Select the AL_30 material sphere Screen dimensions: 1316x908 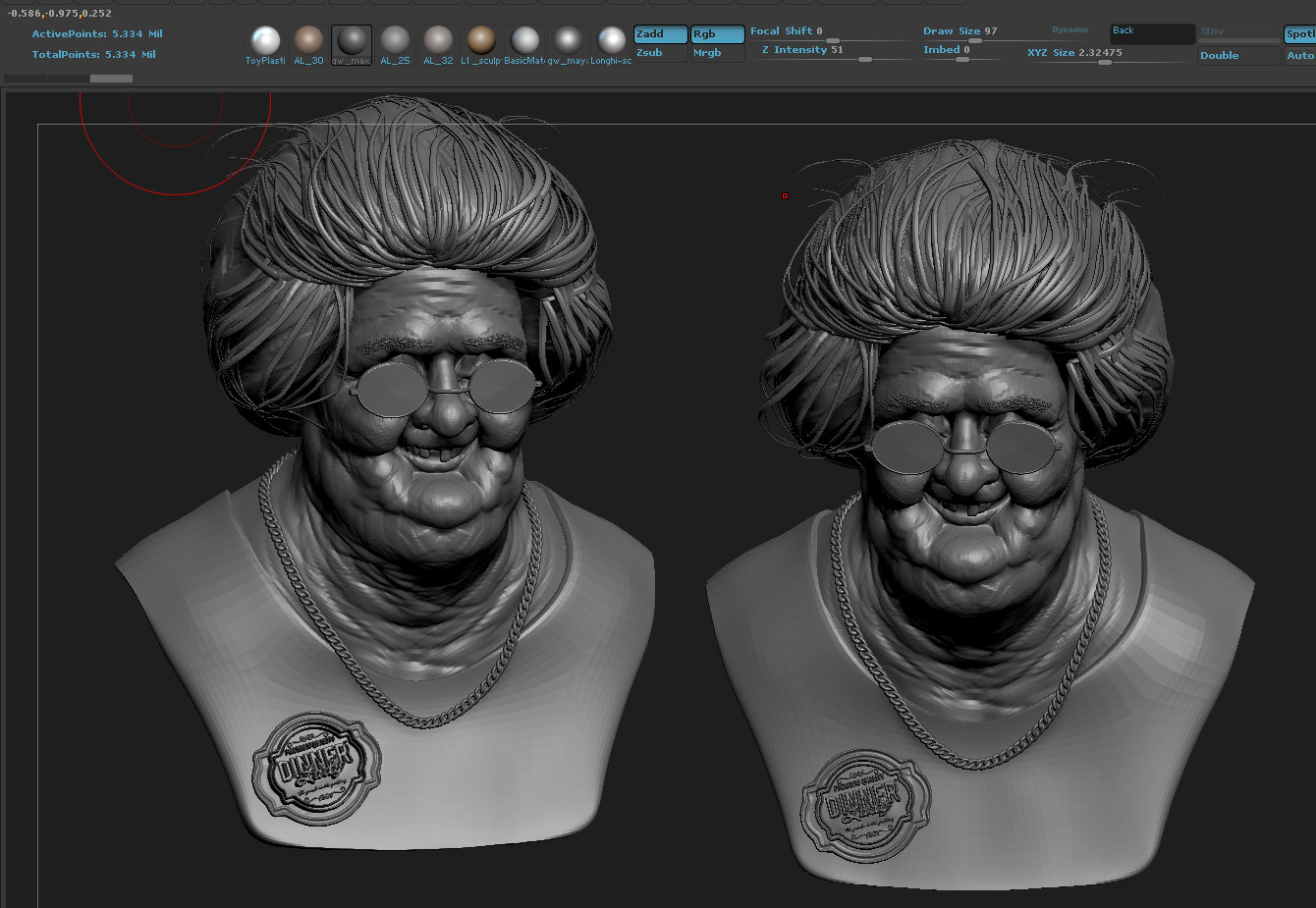pos(308,45)
